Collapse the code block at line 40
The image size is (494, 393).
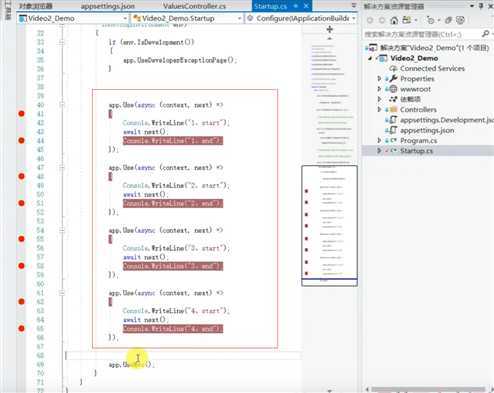click(x=62, y=105)
